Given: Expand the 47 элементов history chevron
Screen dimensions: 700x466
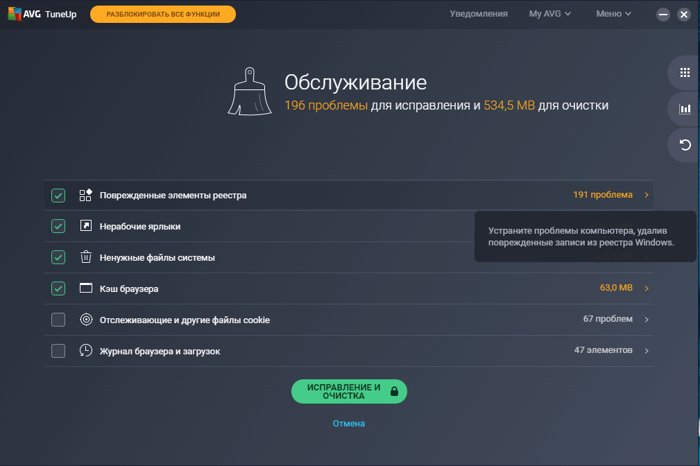Looking at the screenshot, I should 646,351.
